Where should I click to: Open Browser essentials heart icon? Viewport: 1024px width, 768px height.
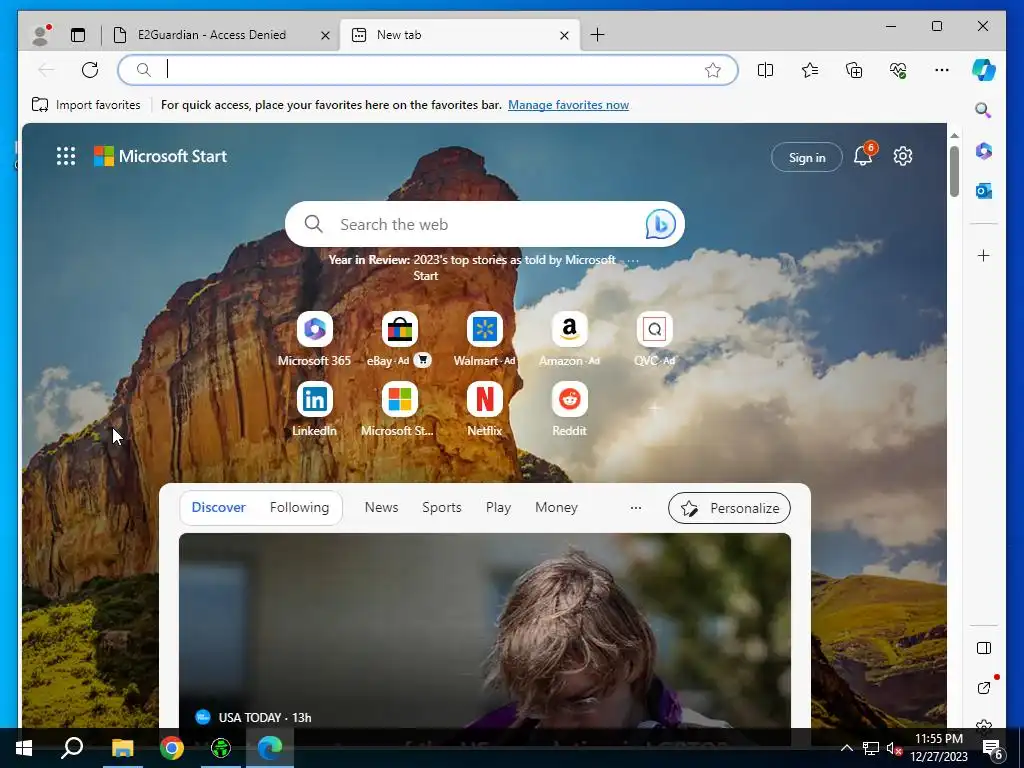[x=898, y=70]
